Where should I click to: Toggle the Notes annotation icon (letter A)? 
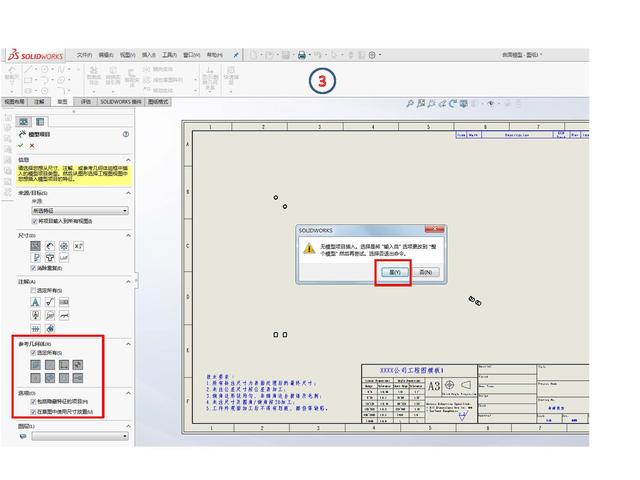36,302
